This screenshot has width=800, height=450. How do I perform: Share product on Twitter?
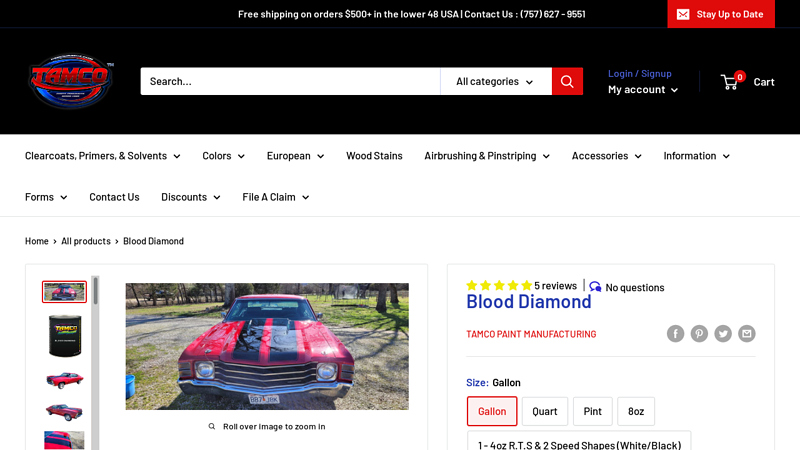point(723,334)
